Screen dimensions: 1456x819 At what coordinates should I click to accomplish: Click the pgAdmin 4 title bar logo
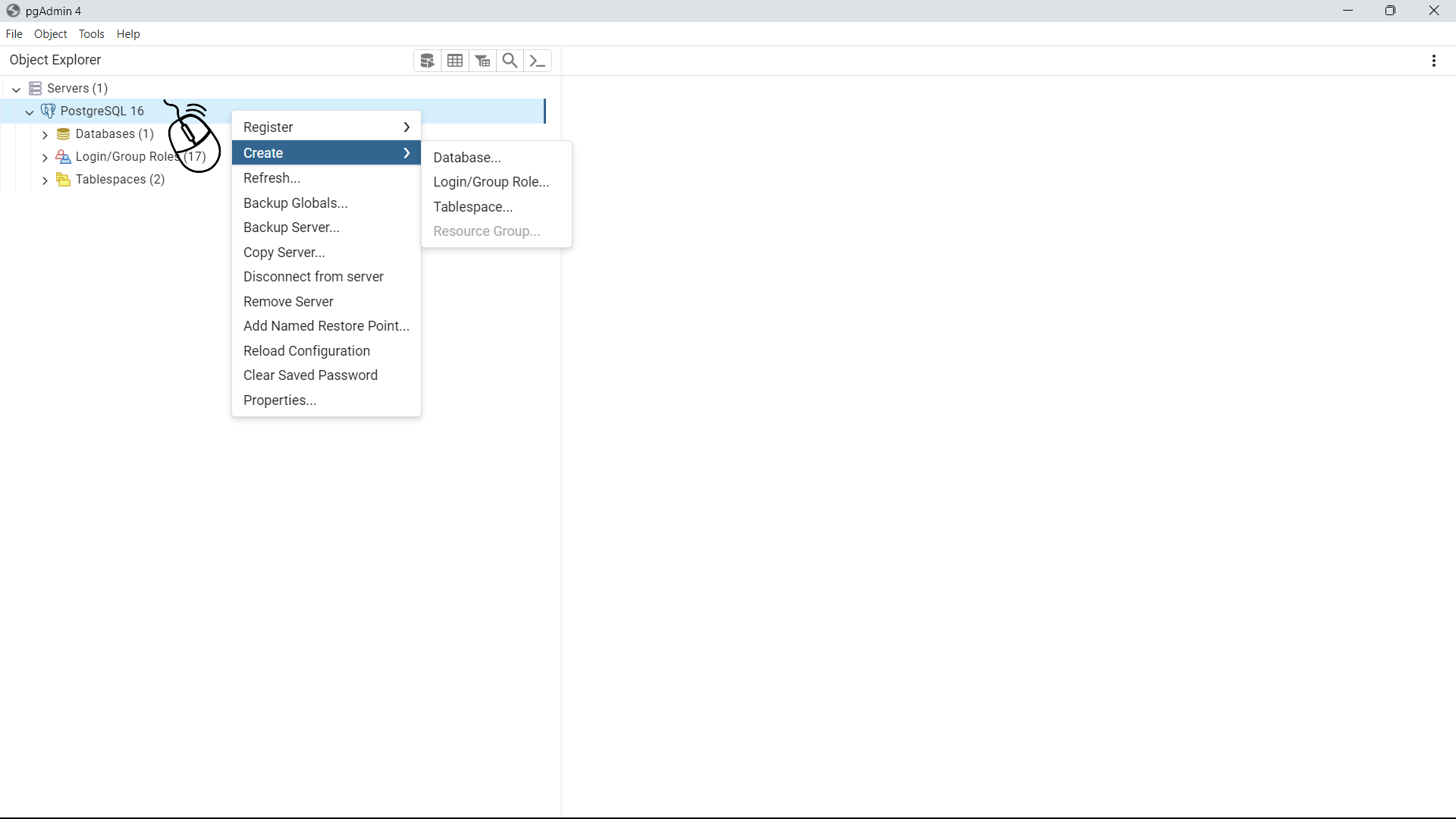click(x=13, y=11)
